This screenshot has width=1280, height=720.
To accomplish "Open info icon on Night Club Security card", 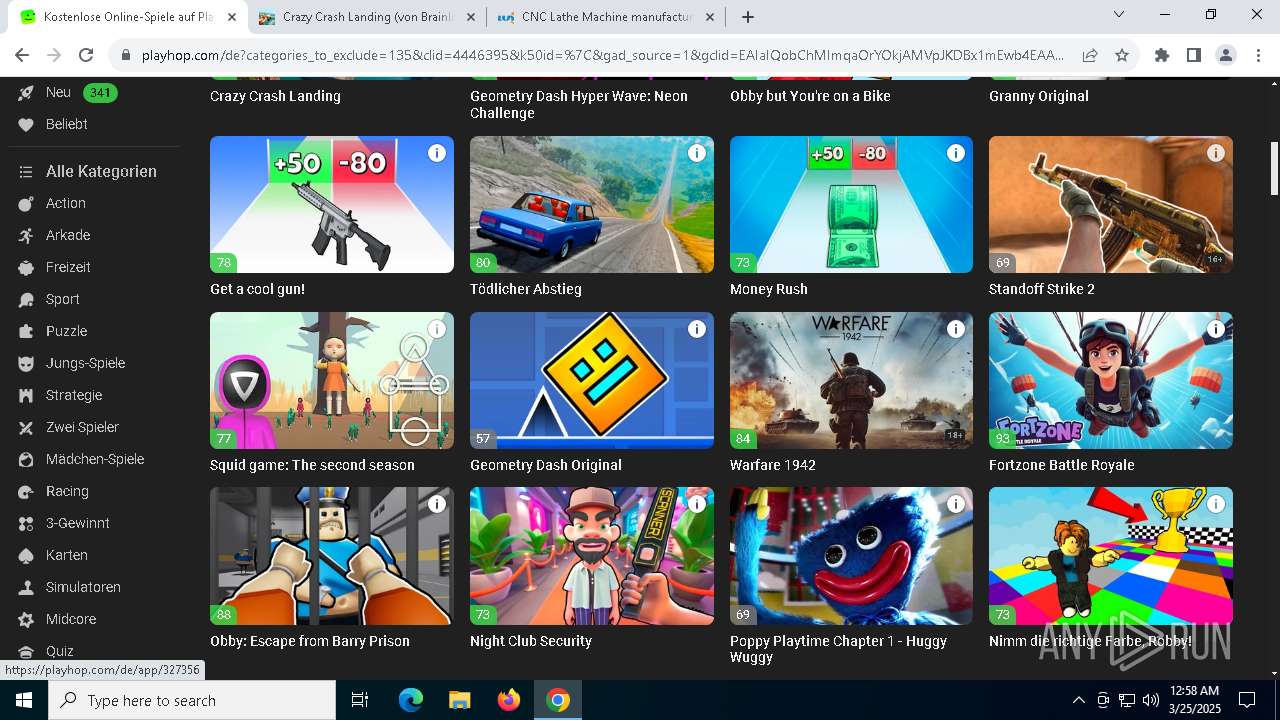I will pos(697,504).
